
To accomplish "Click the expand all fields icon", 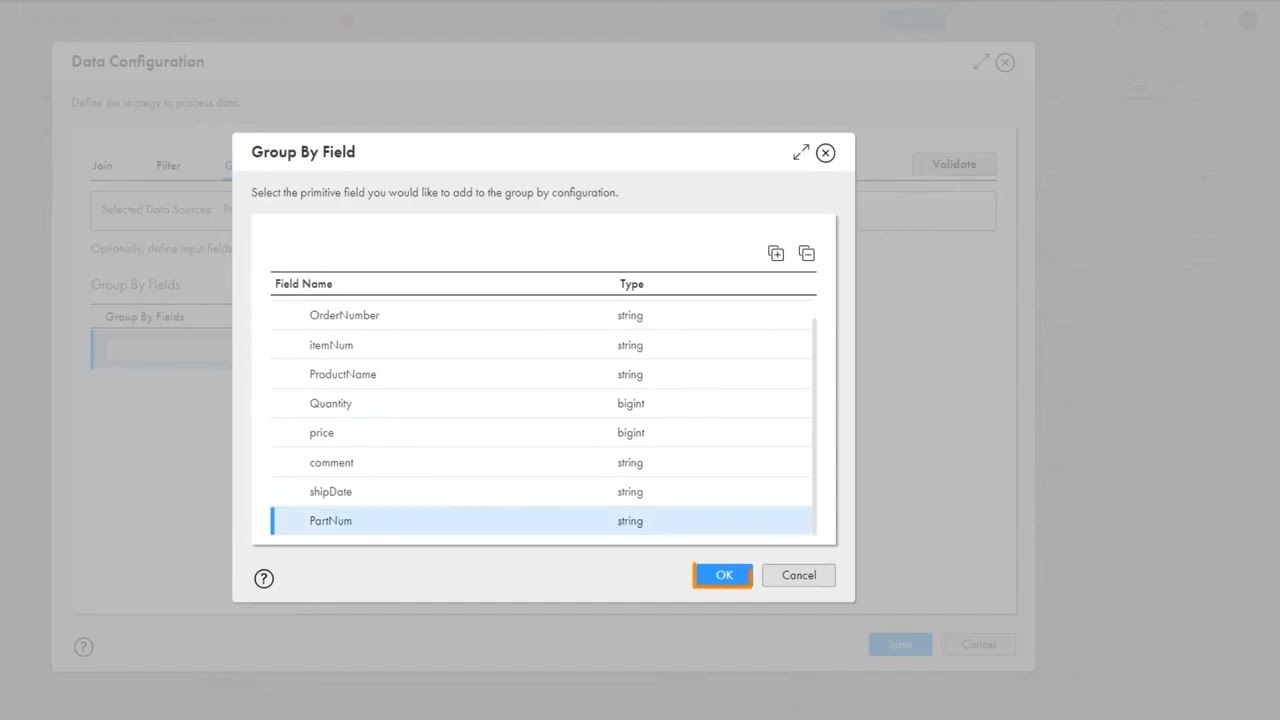I will tap(776, 253).
